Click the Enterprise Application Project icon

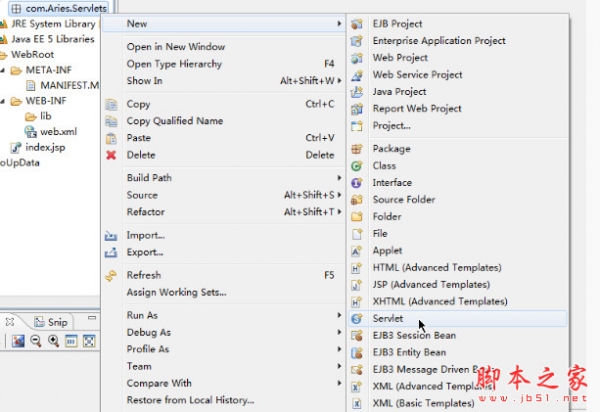coord(357,41)
